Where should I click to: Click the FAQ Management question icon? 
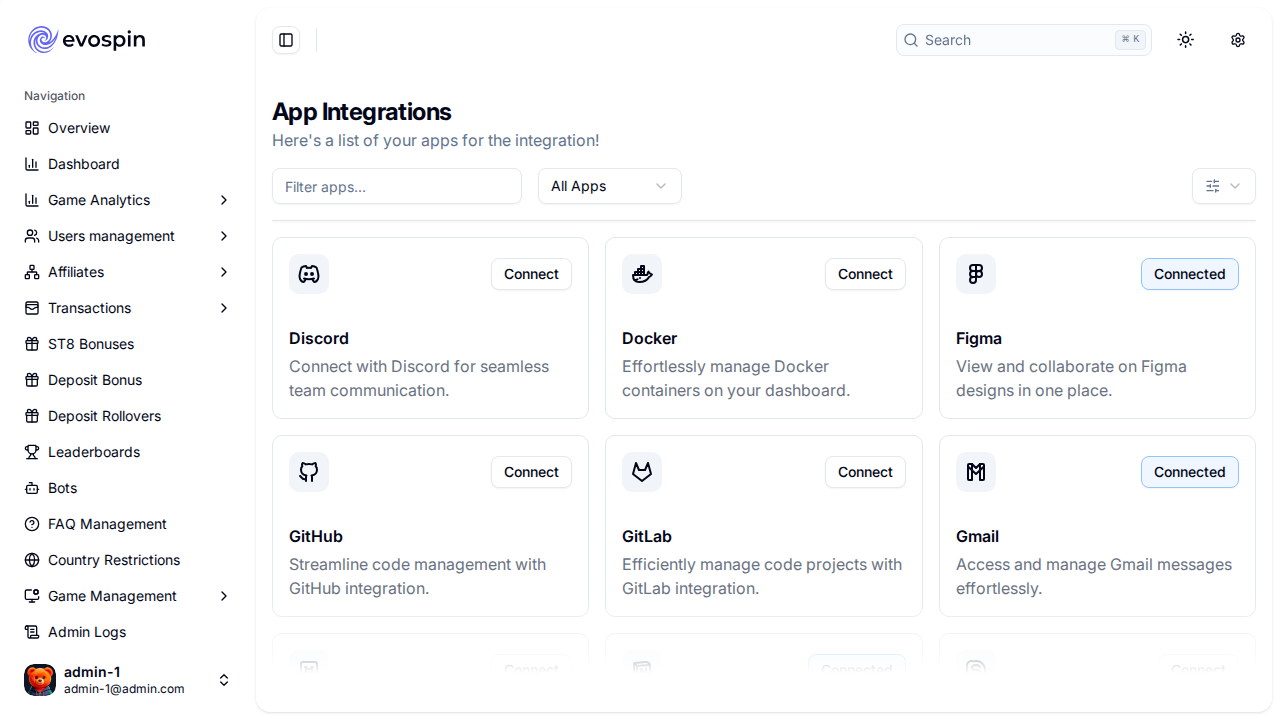click(32, 524)
